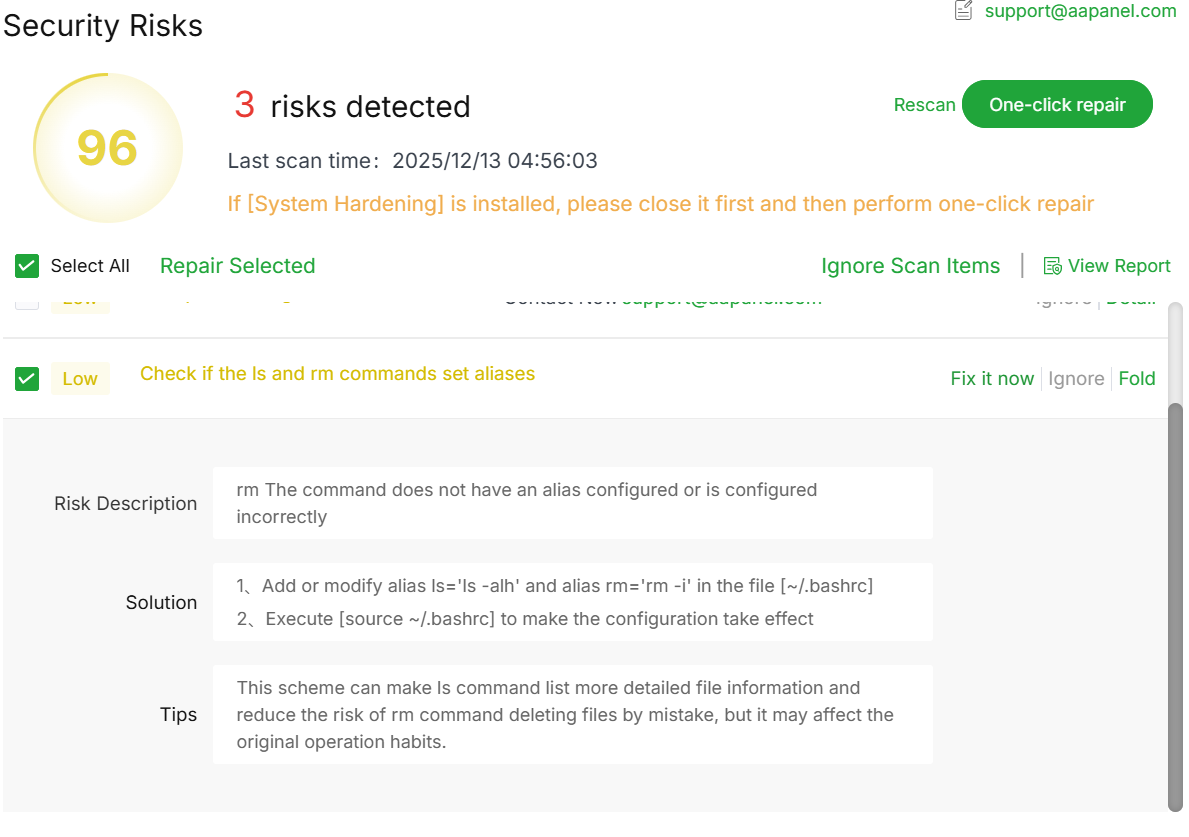
Task: Fold the ls and rm aliases risk details
Action: tap(1137, 379)
